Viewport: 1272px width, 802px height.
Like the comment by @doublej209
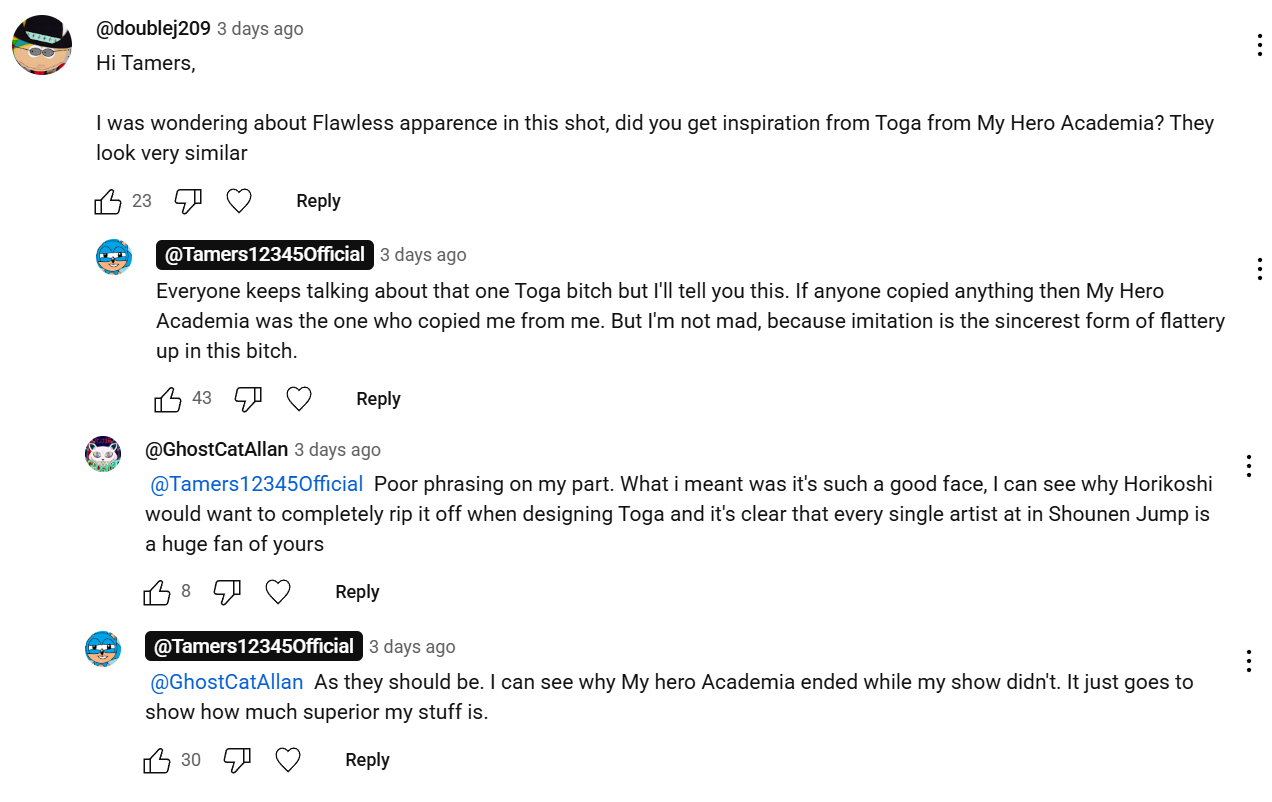coord(108,202)
